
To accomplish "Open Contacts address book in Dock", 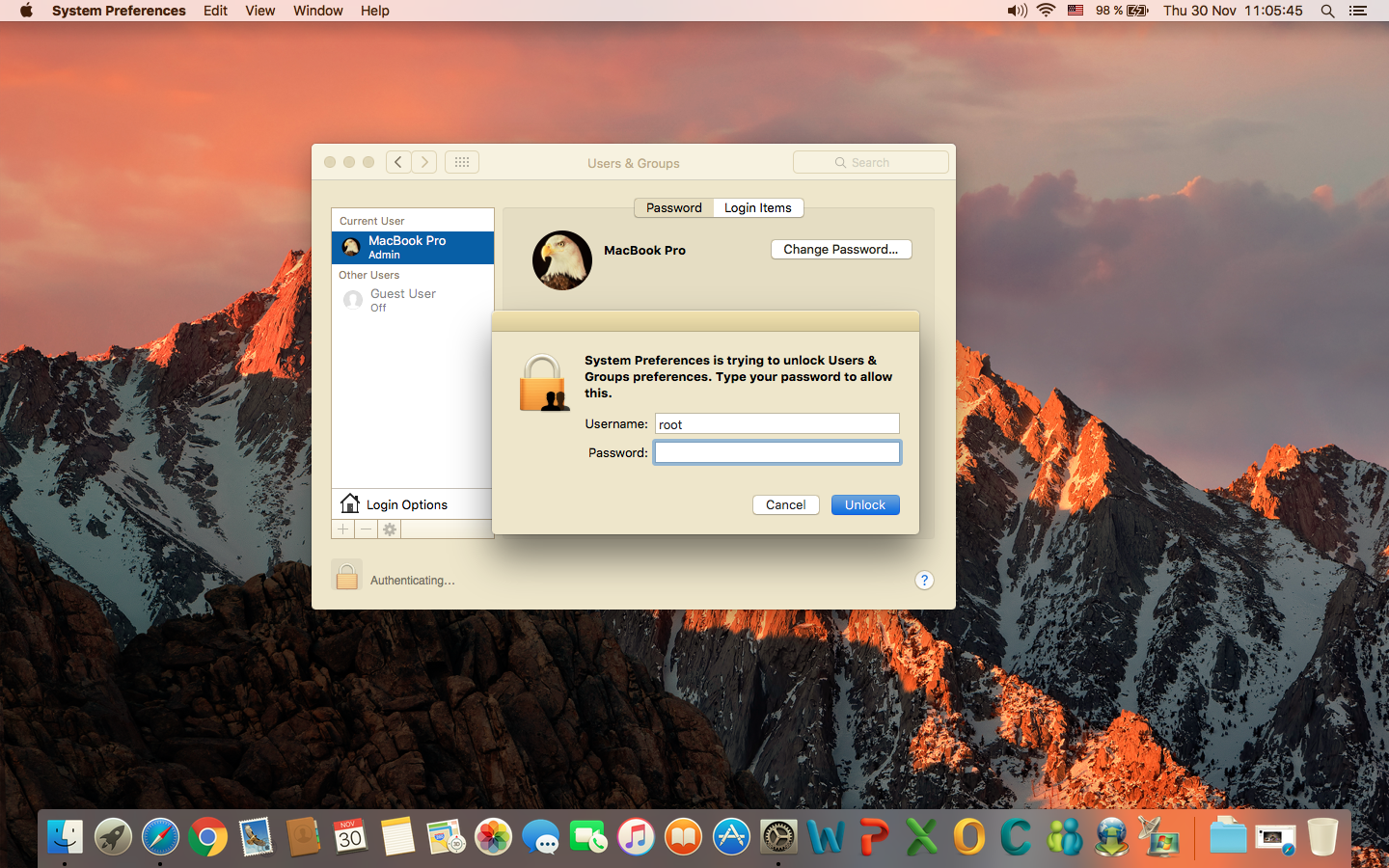I will tap(303, 836).
